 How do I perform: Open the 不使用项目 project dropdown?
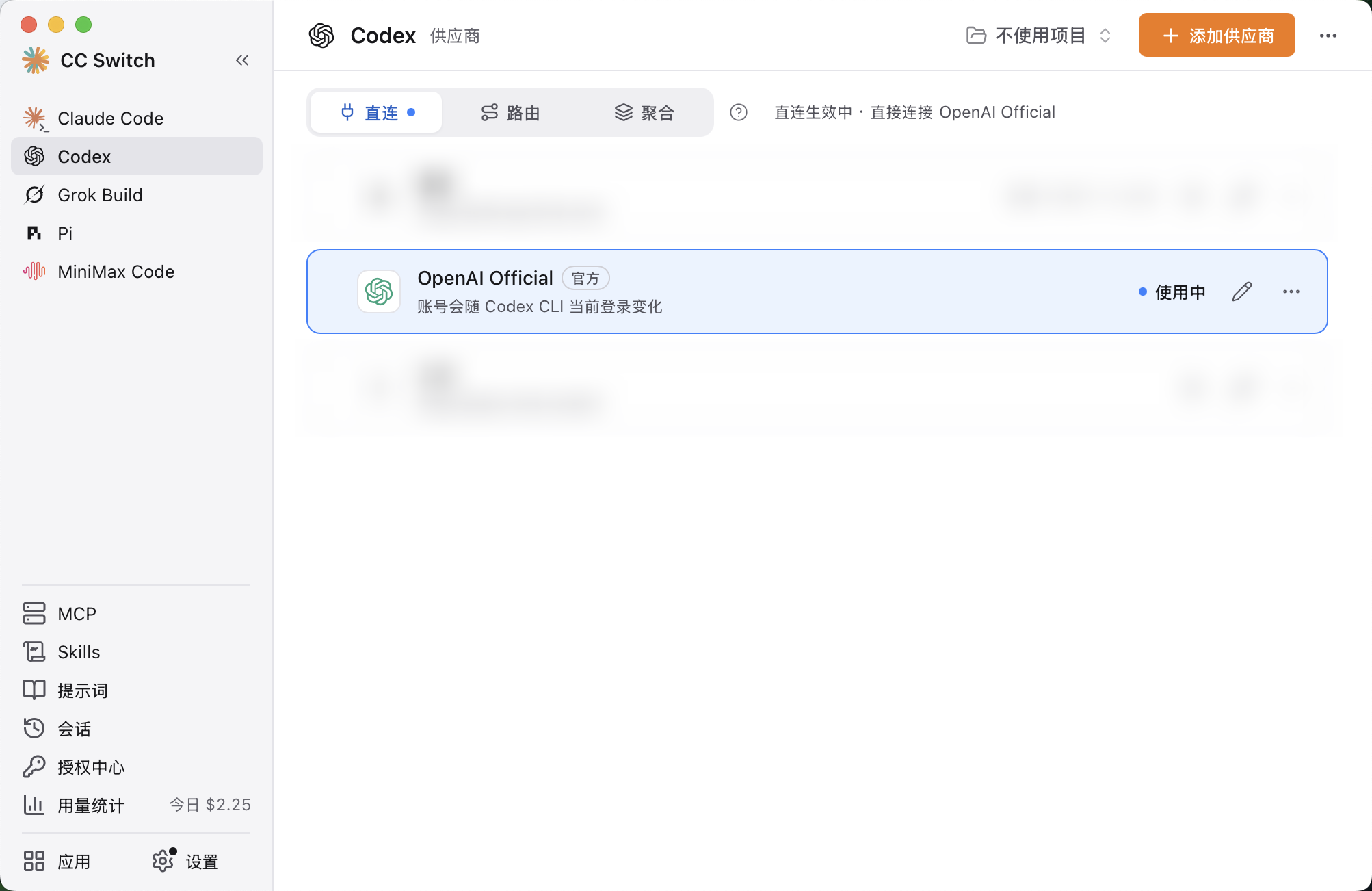[1038, 36]
